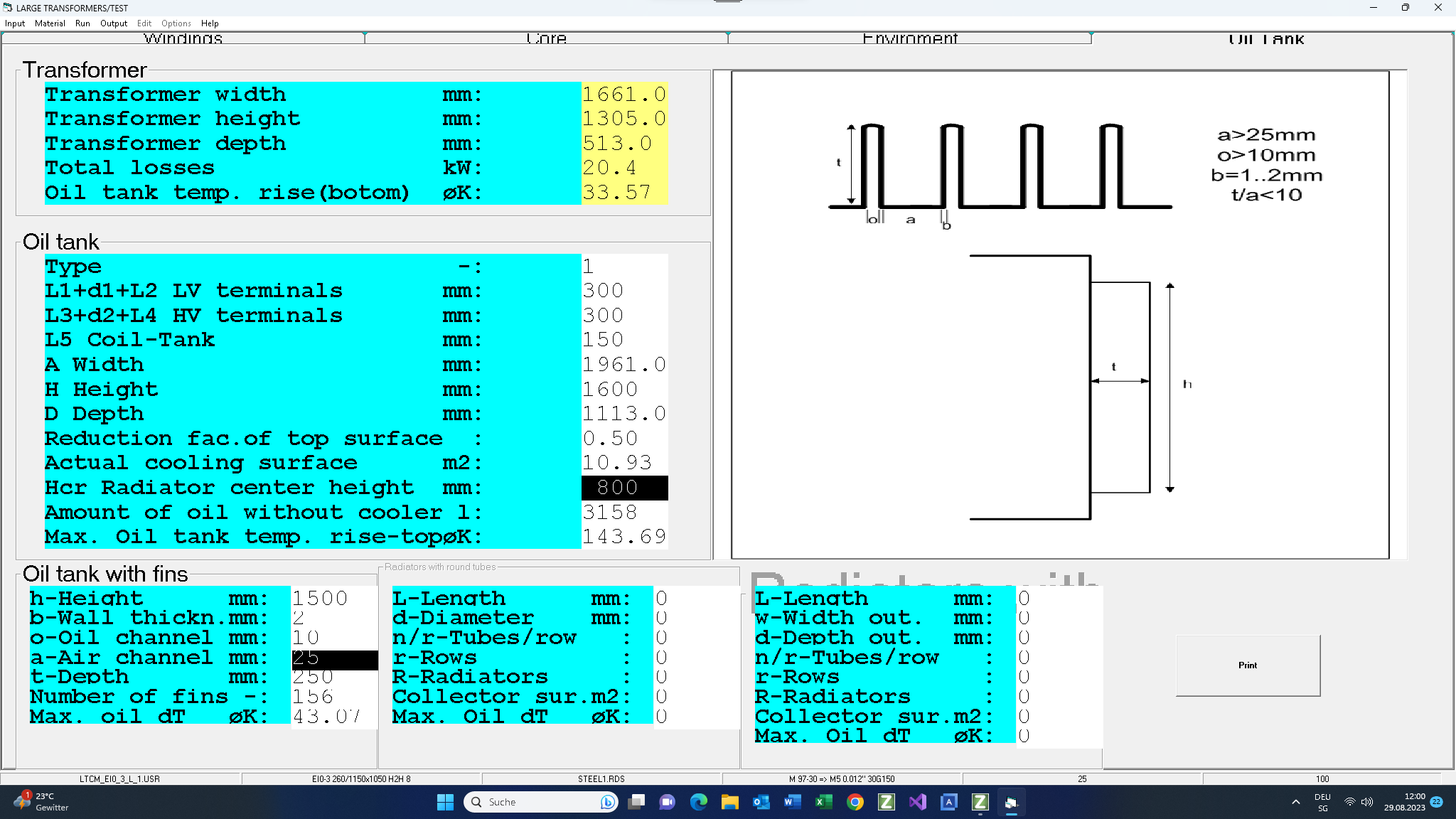
Task: Open the weather widget showing 23°C
Action: click(x=41, y=802)
